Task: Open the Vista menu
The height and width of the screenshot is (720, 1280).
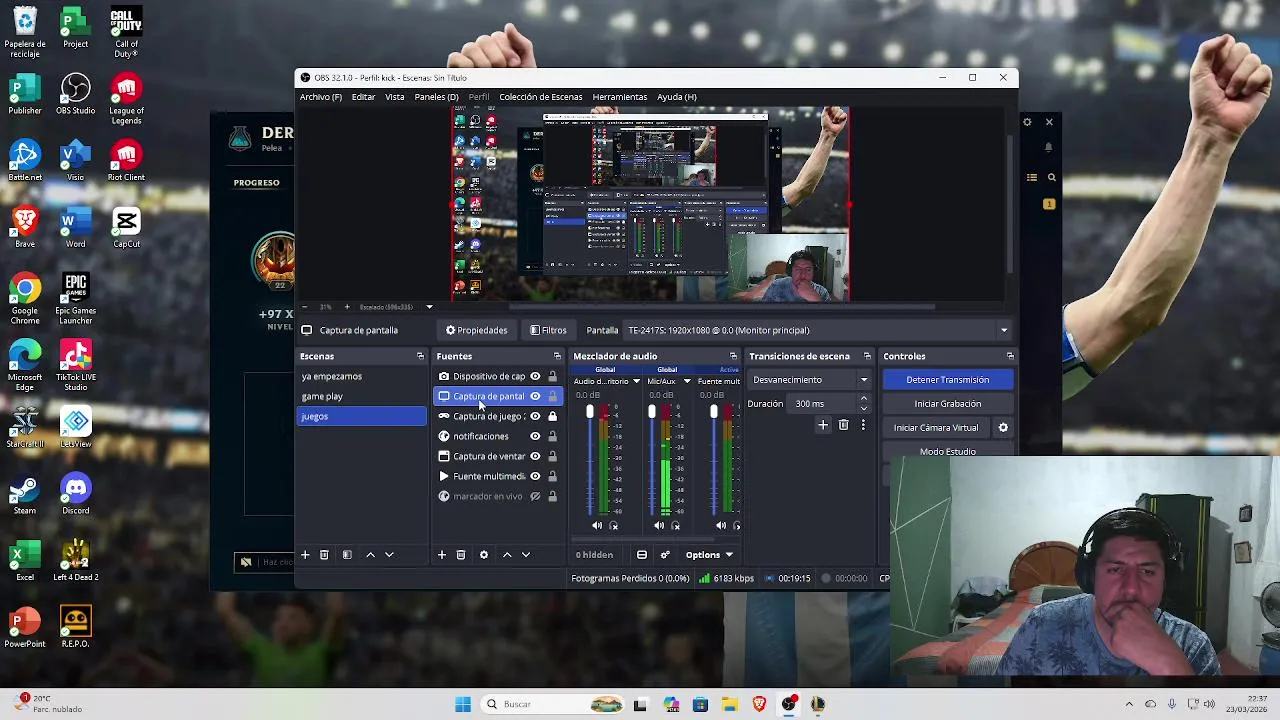Action: 395,97
